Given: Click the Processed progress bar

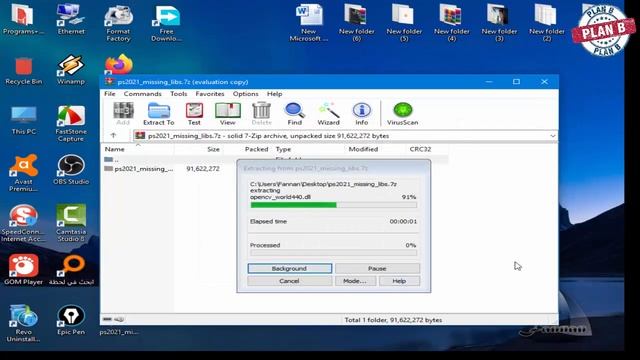Looking at the screenshot, I should pyautogui.click(x=334, y=253).
